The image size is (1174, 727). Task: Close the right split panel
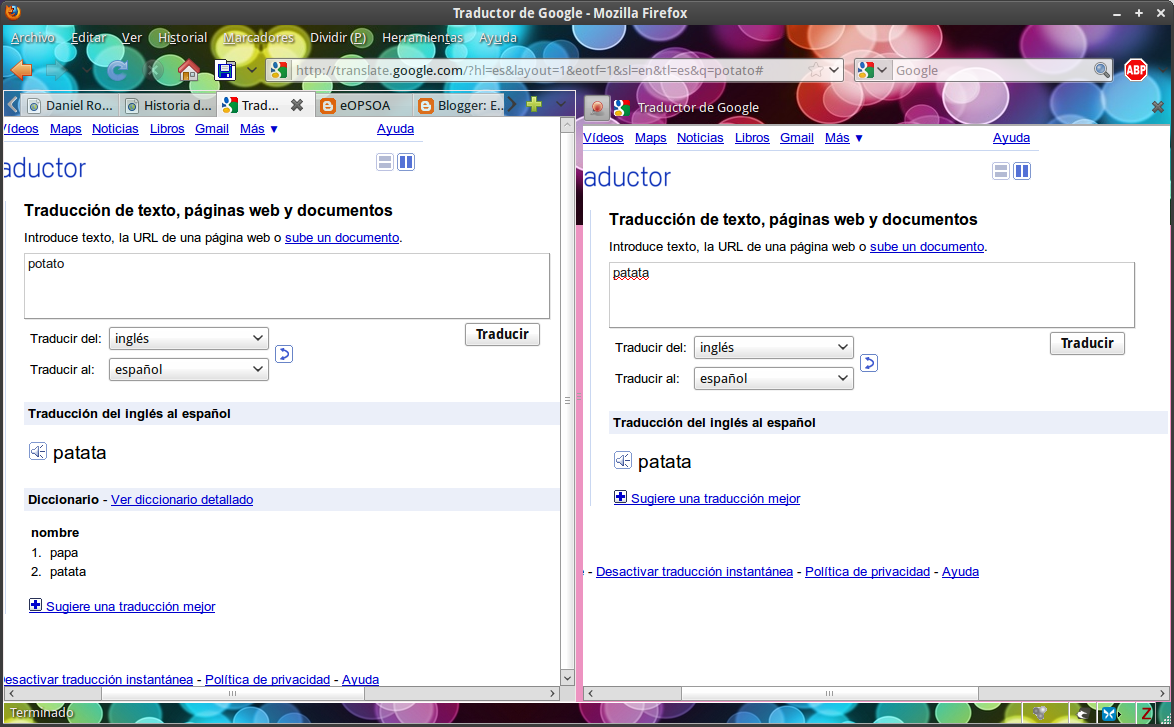pos(1158,107)
